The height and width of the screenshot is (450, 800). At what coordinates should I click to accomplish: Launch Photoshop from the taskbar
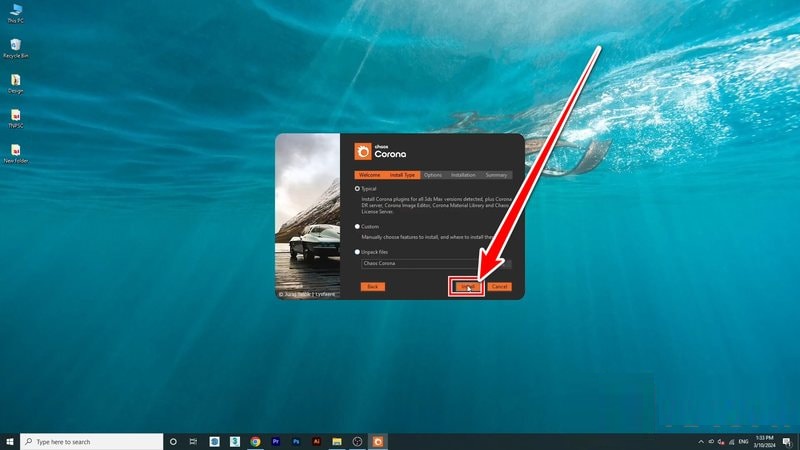click(296, 442)
